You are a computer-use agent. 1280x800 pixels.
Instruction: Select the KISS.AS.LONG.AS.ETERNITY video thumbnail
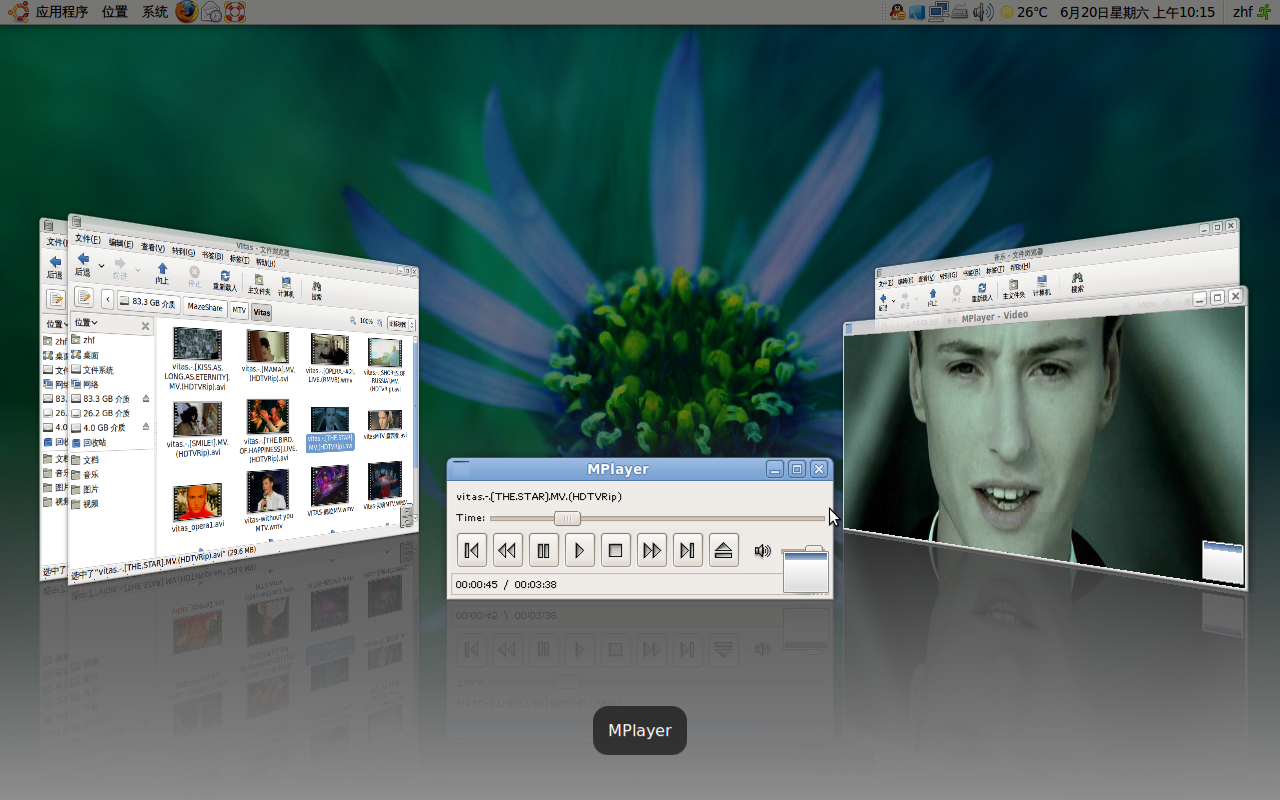point(197,343)
